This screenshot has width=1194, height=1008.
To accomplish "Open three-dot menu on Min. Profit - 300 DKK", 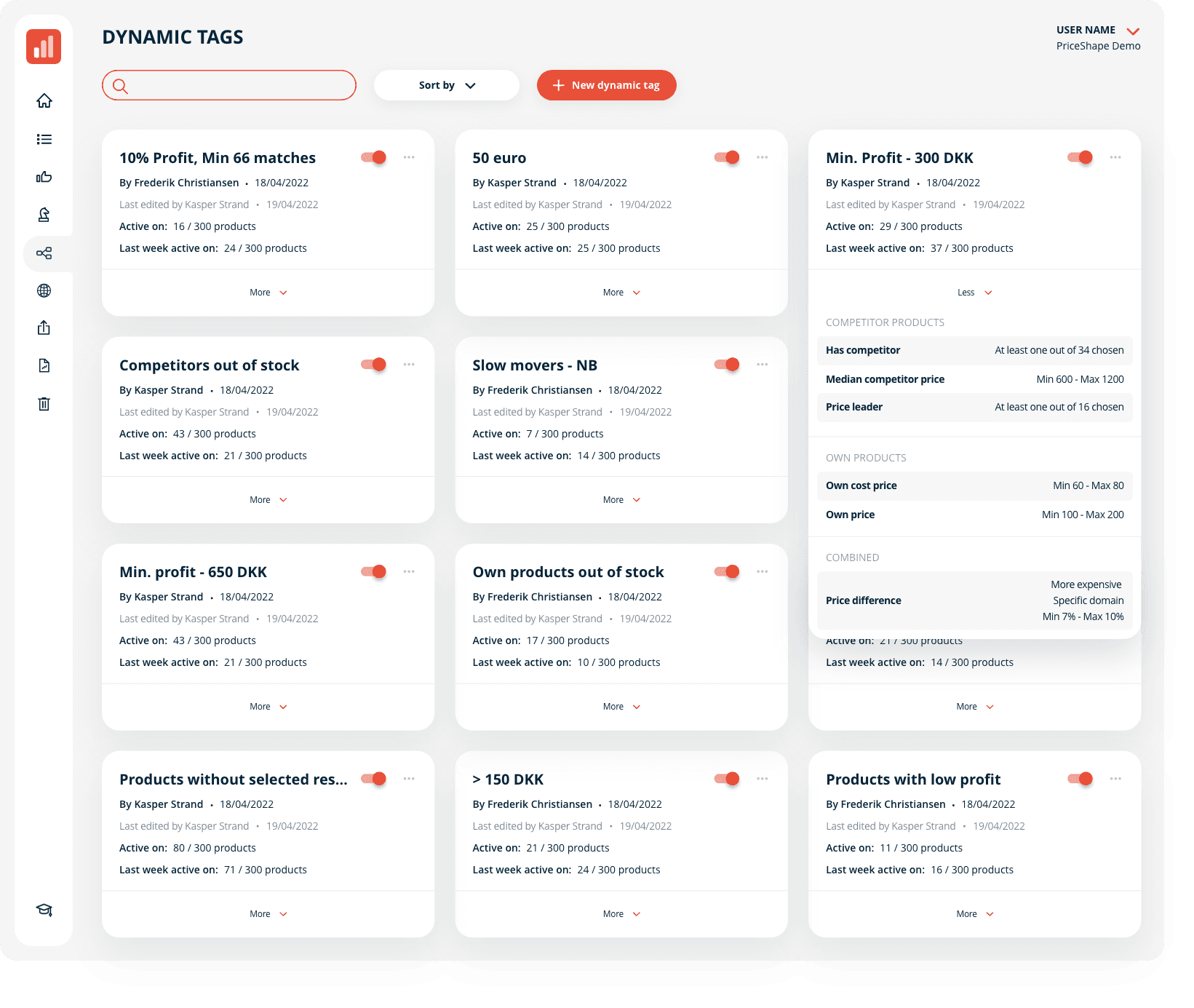I will pos(1115,157).
